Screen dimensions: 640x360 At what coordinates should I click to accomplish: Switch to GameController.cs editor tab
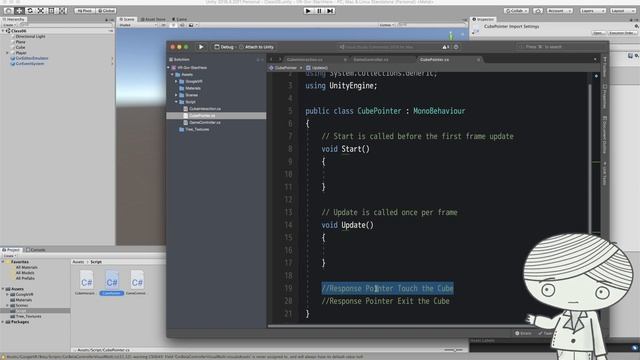(x=371, y=60)
